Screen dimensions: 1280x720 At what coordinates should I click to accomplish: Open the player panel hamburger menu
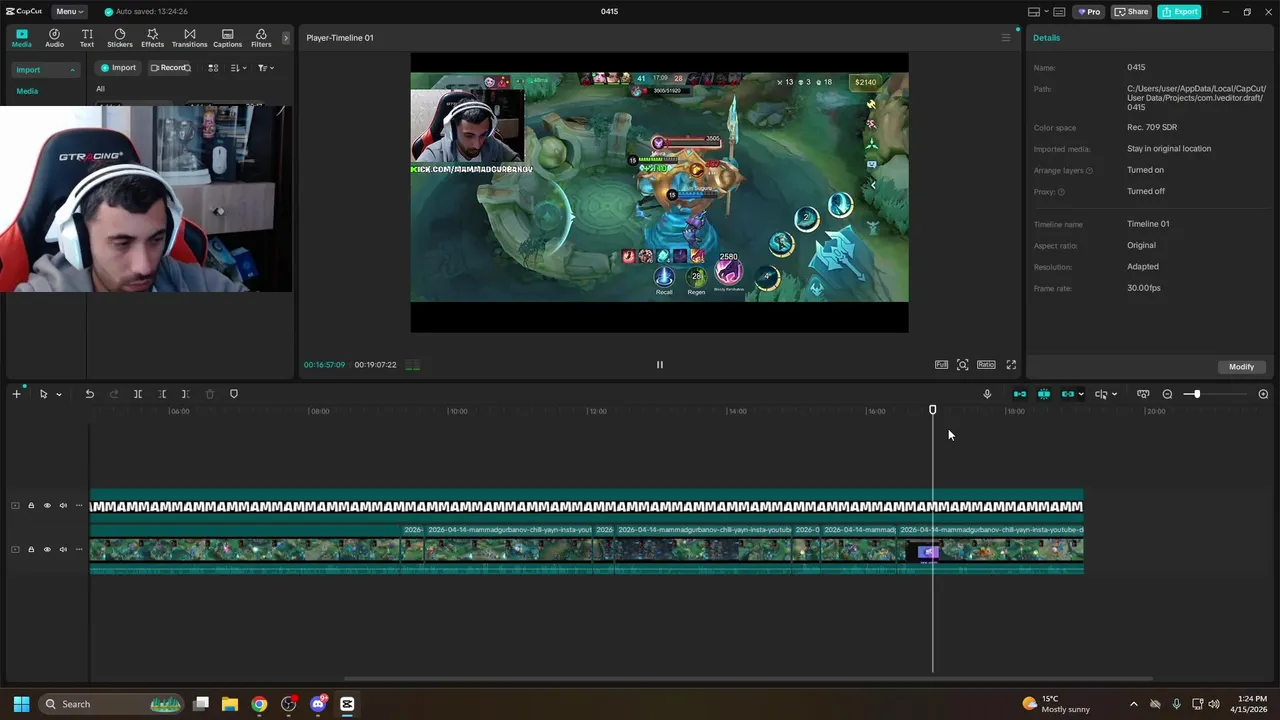tap(1006, 38)
